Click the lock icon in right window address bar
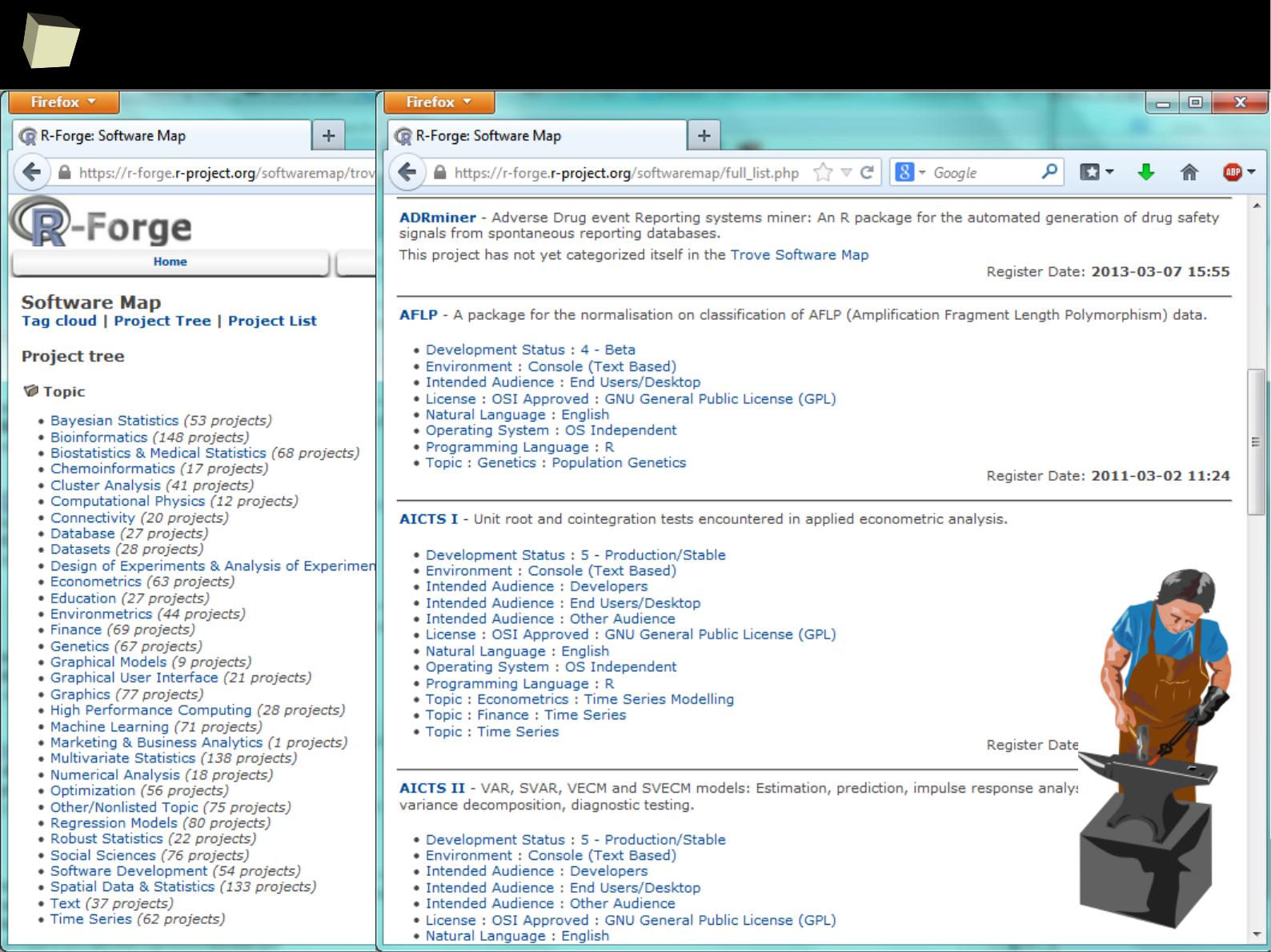This screenshot has width=1271, height=952. (x=439, y=172)
